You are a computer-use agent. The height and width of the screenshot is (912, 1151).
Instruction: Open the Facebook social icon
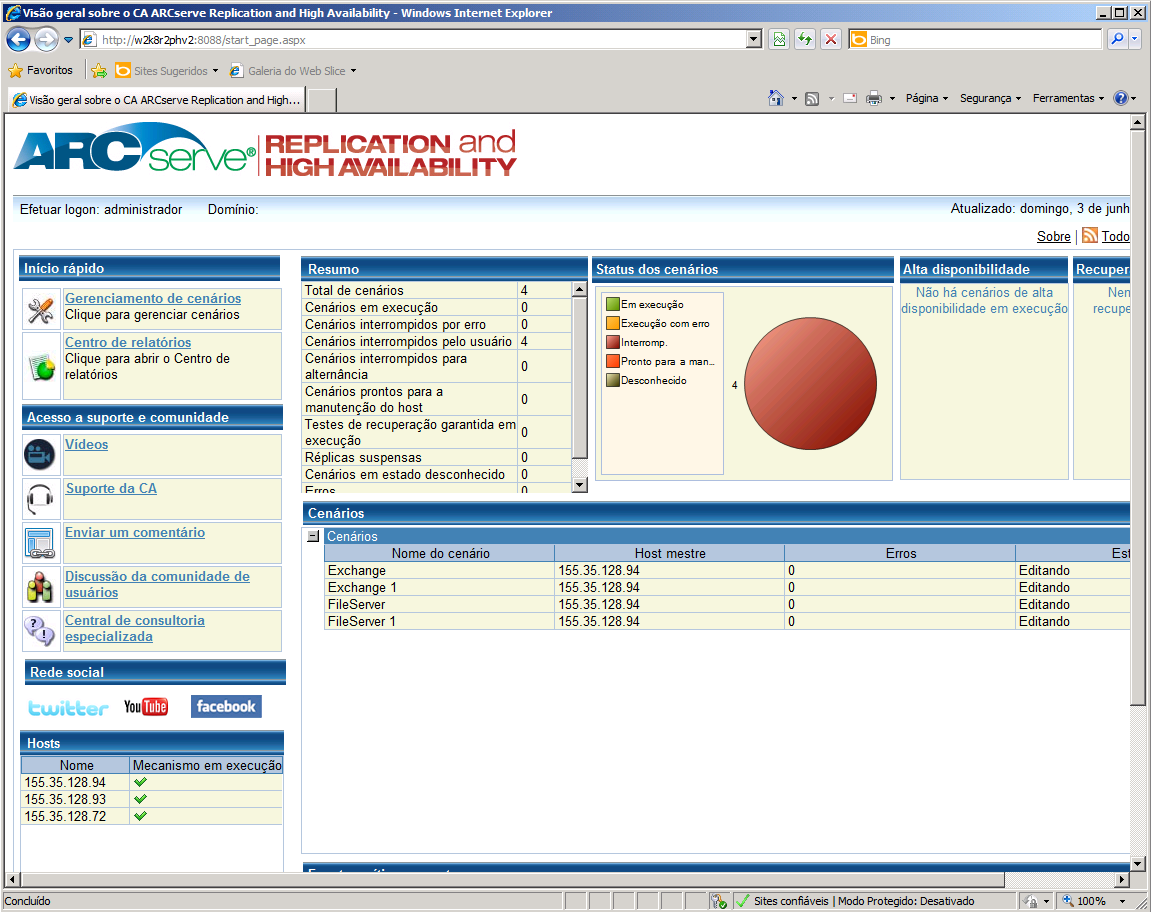coord(226,706)
